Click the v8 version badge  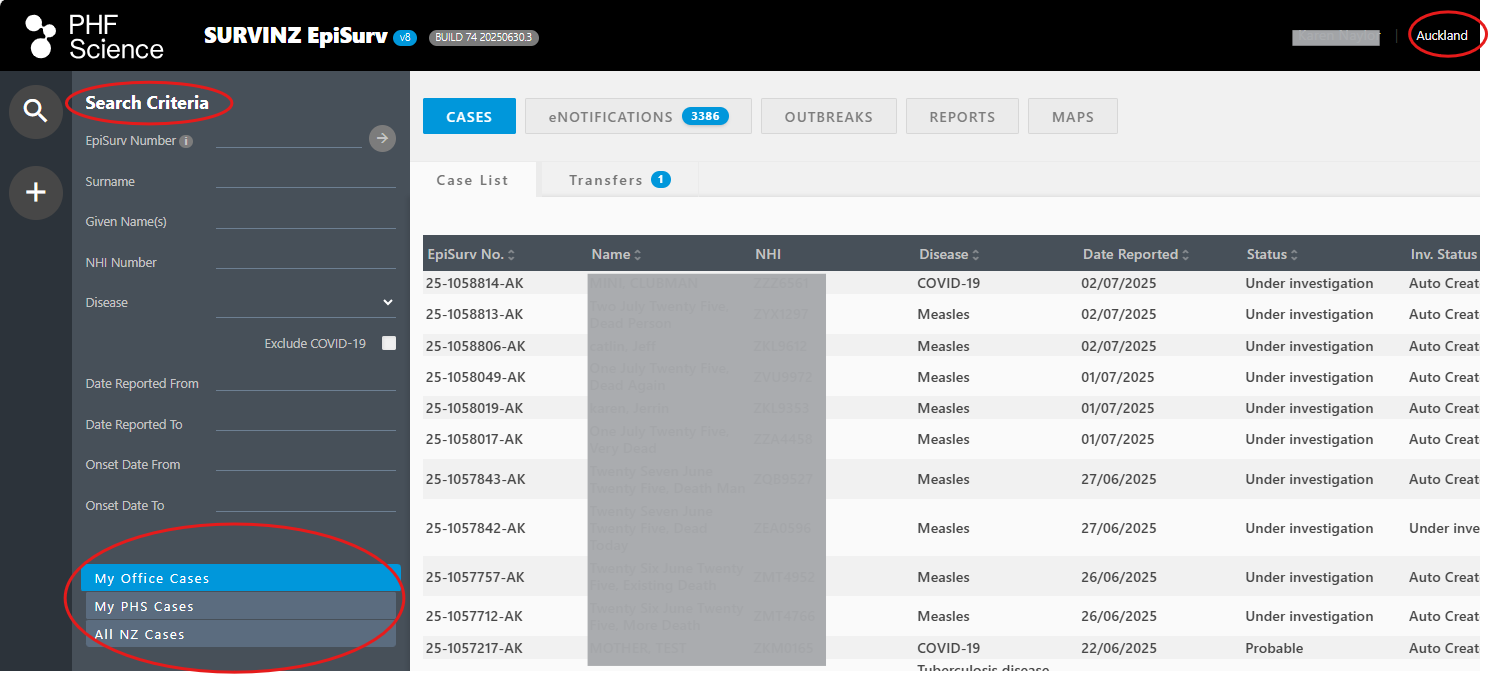pyautogui.click(x=405, y=38)
